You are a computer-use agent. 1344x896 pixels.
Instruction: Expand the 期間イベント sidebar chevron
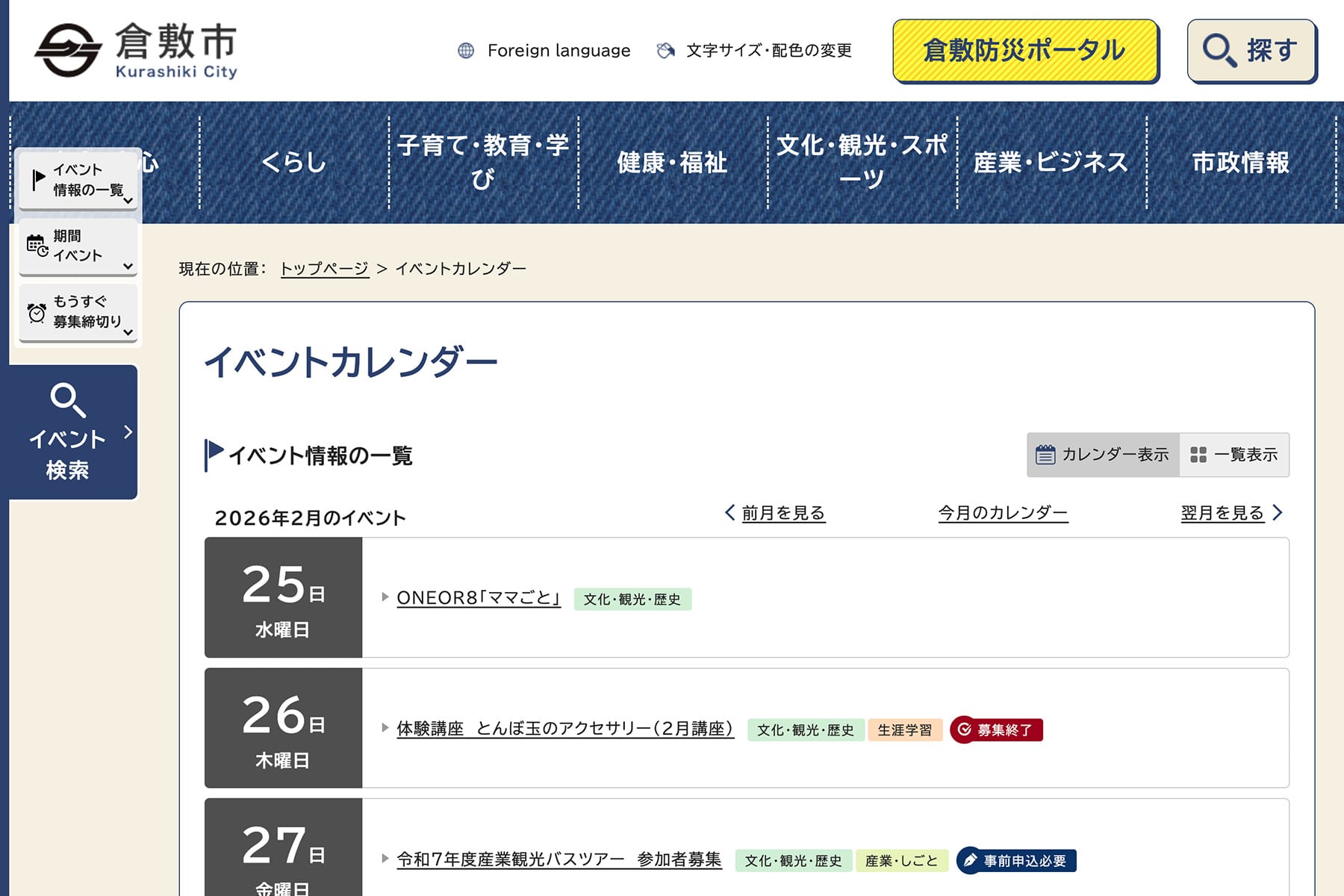pos(128,266)
